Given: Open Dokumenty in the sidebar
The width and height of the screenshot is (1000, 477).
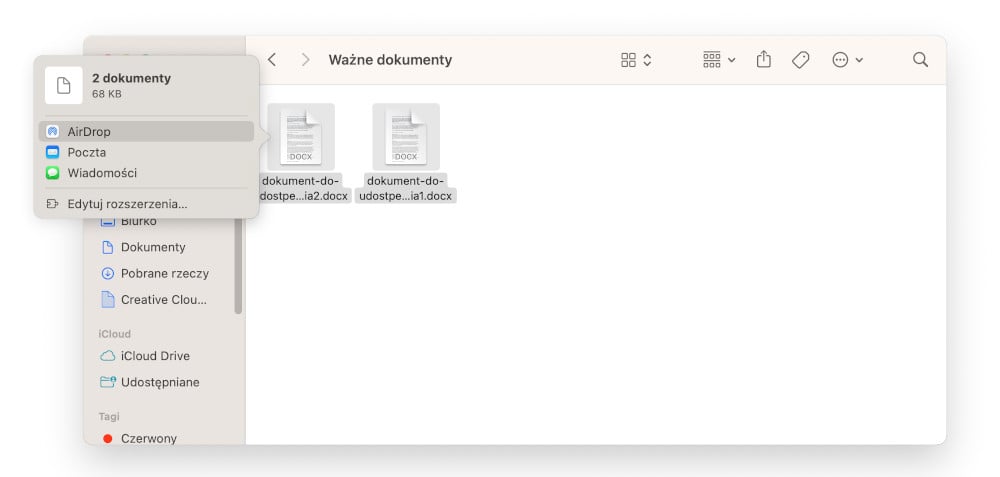Looking at the screenshot, I should [x=153, y=247].
